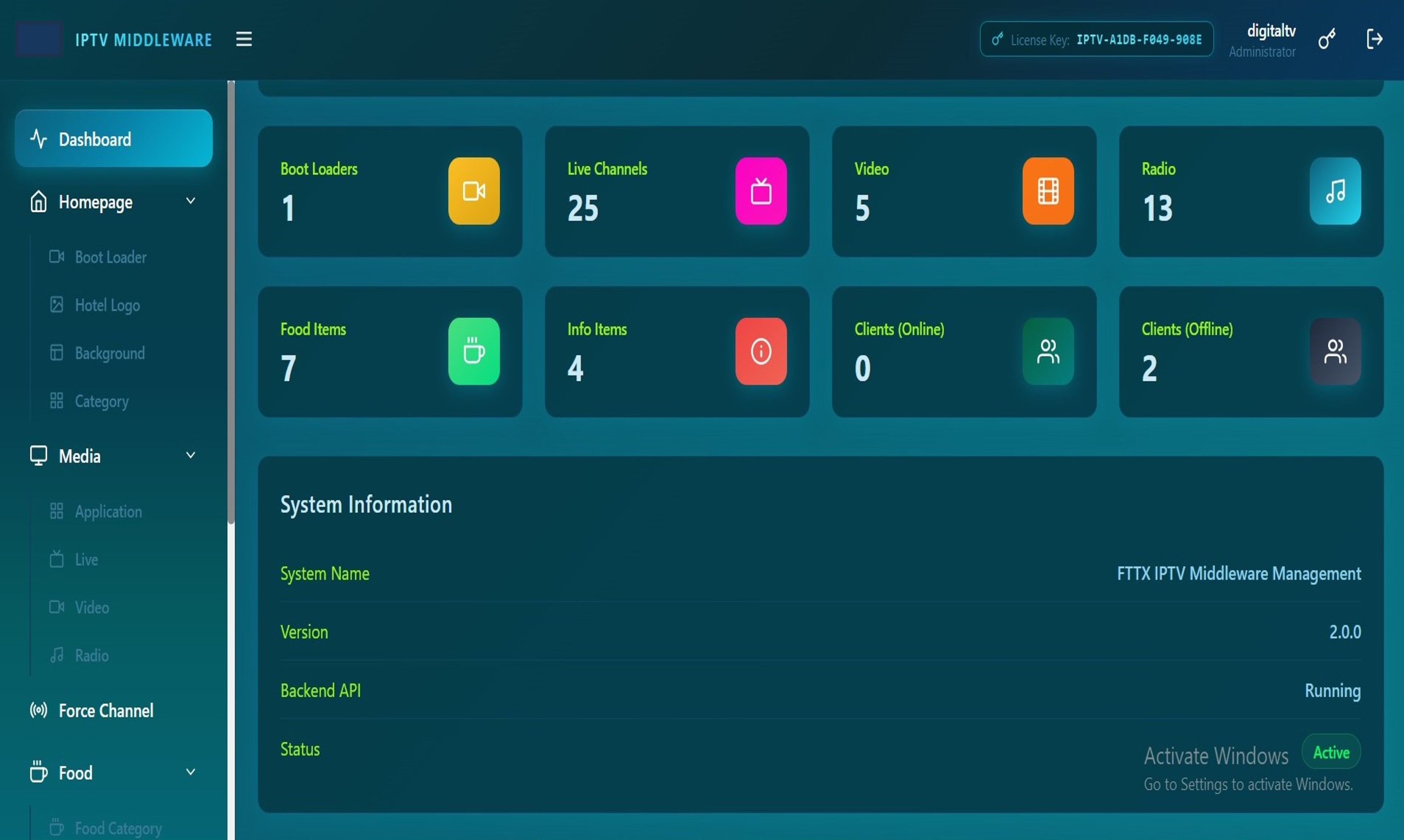Click the Media monitor icon
Screen dimensions: 1404x840
point(38,456)
